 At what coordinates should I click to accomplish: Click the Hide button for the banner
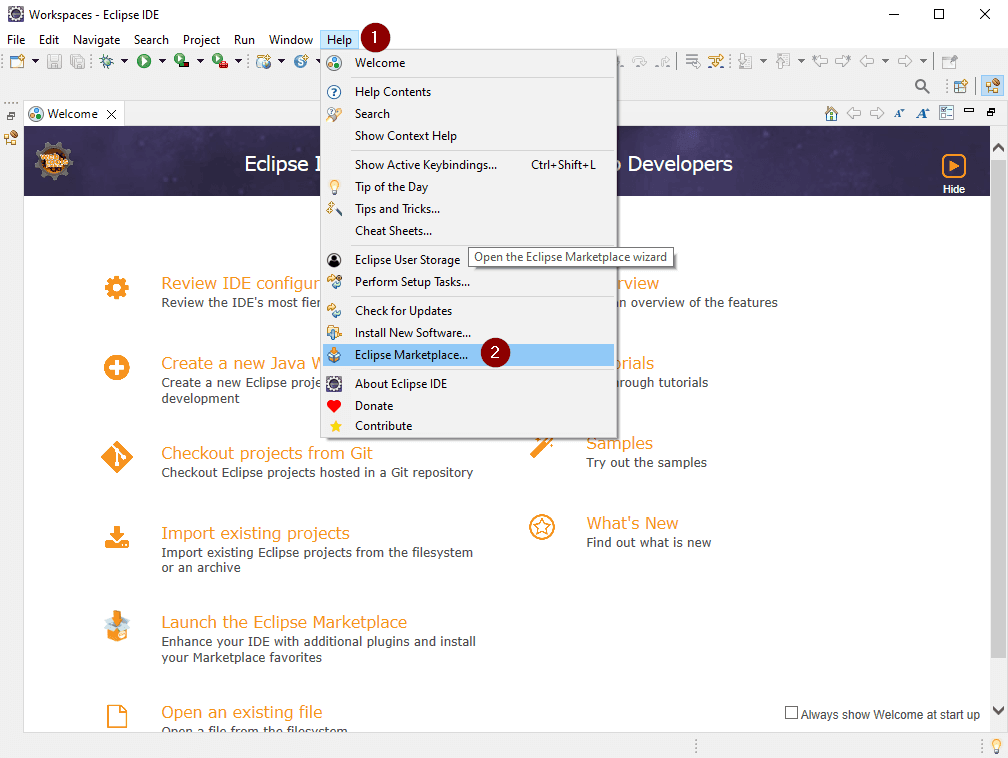tap(953, 168)
